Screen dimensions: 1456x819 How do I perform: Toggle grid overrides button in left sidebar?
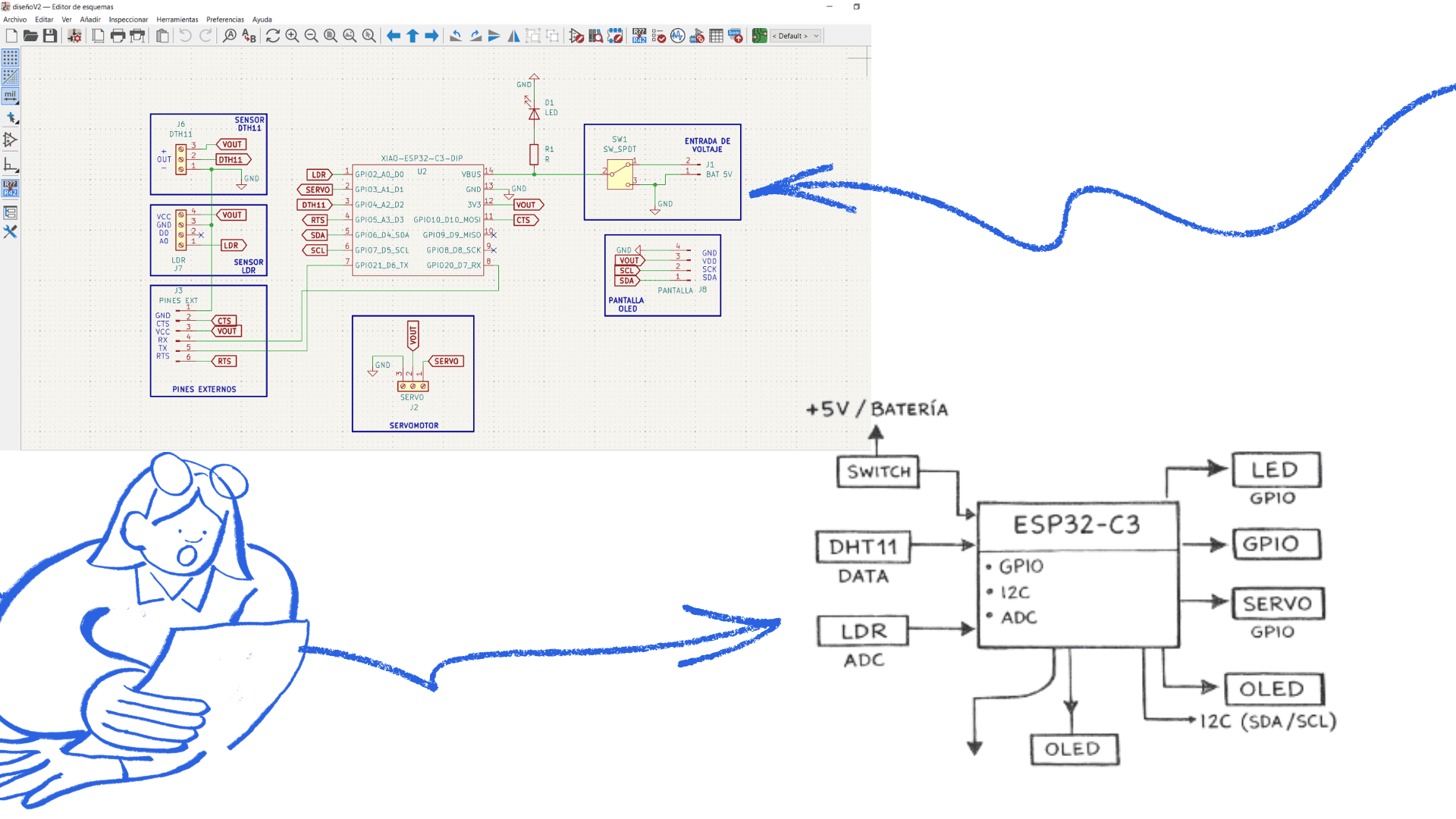10,77
